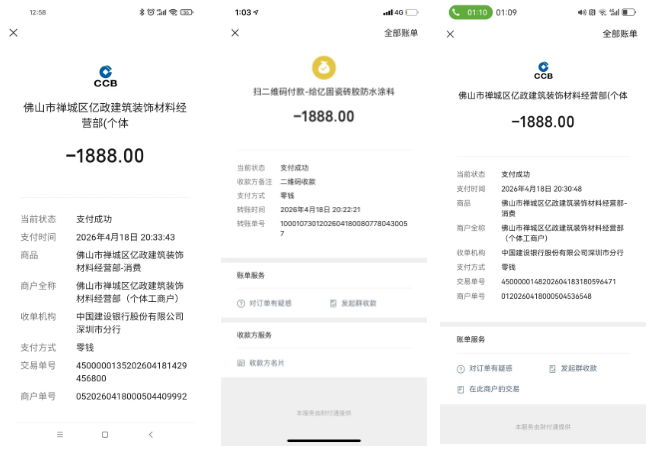
Task: Tap 对订单有疑惑 in the right screen
Action: coord(490,369)
